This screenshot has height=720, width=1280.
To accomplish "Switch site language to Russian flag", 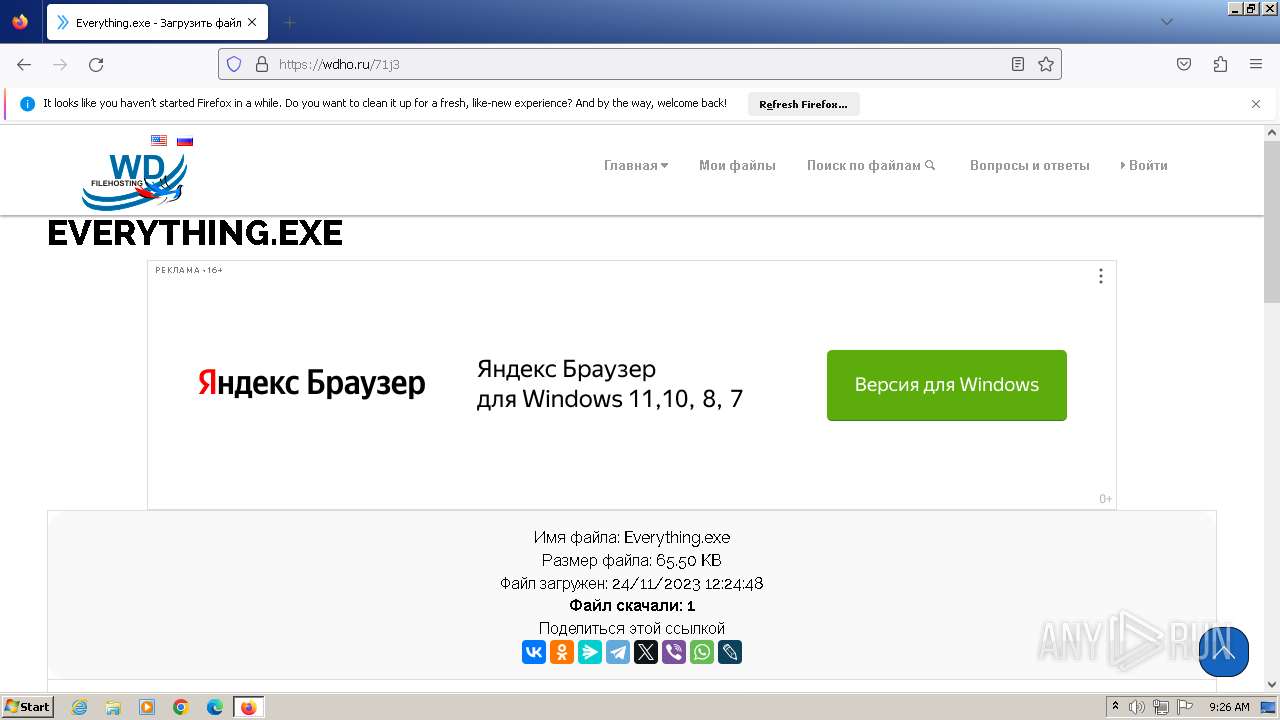I will [x=185, y=141].
